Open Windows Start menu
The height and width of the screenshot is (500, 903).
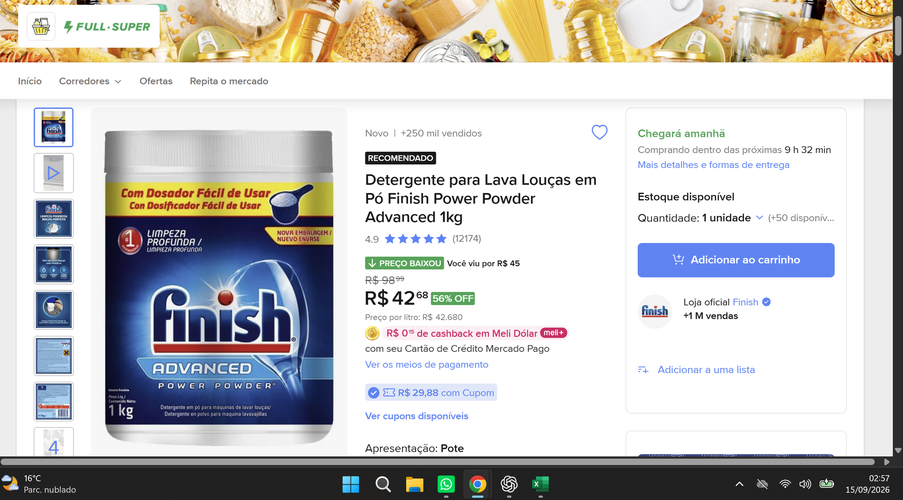[x=350, y=484]
